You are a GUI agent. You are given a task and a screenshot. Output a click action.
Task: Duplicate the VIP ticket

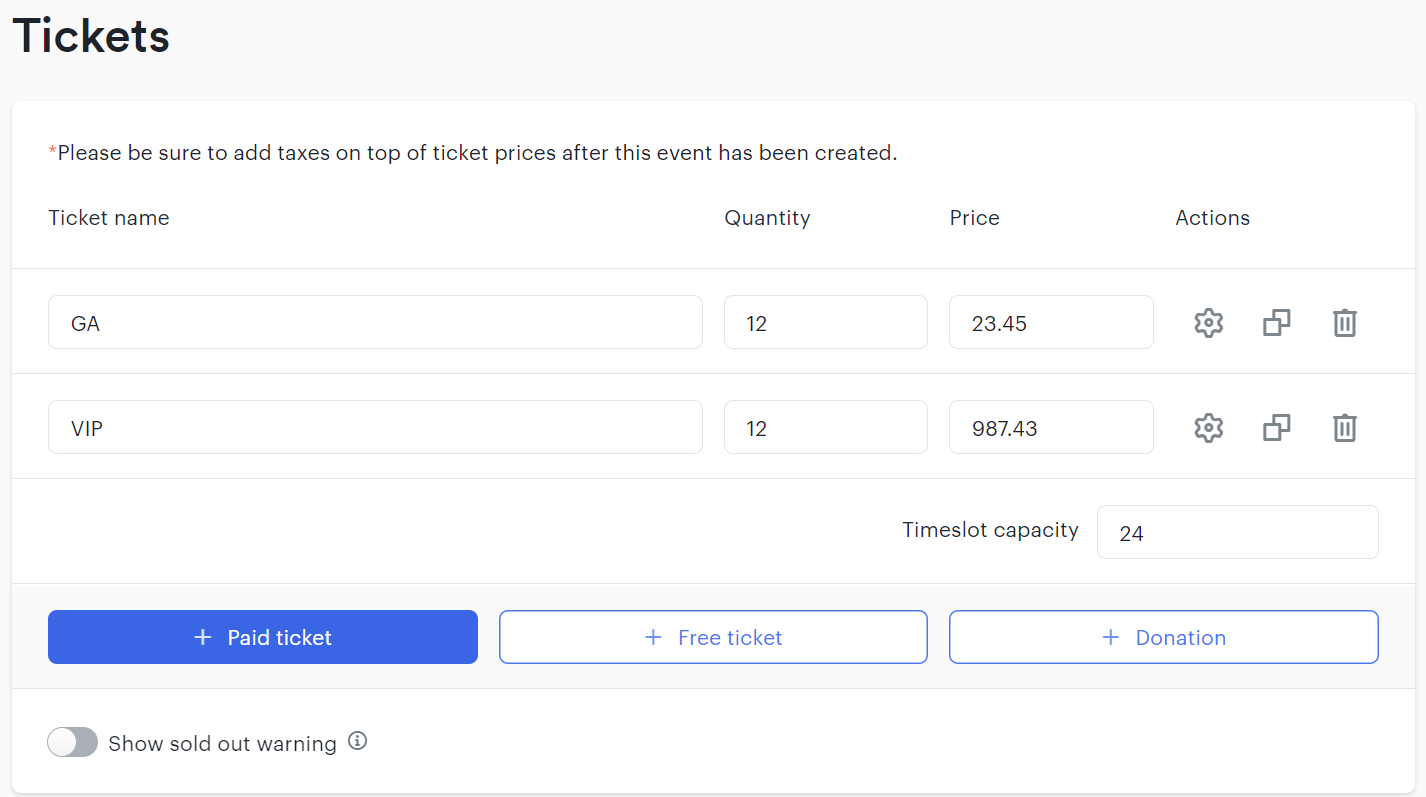[x=1277, y=428]
